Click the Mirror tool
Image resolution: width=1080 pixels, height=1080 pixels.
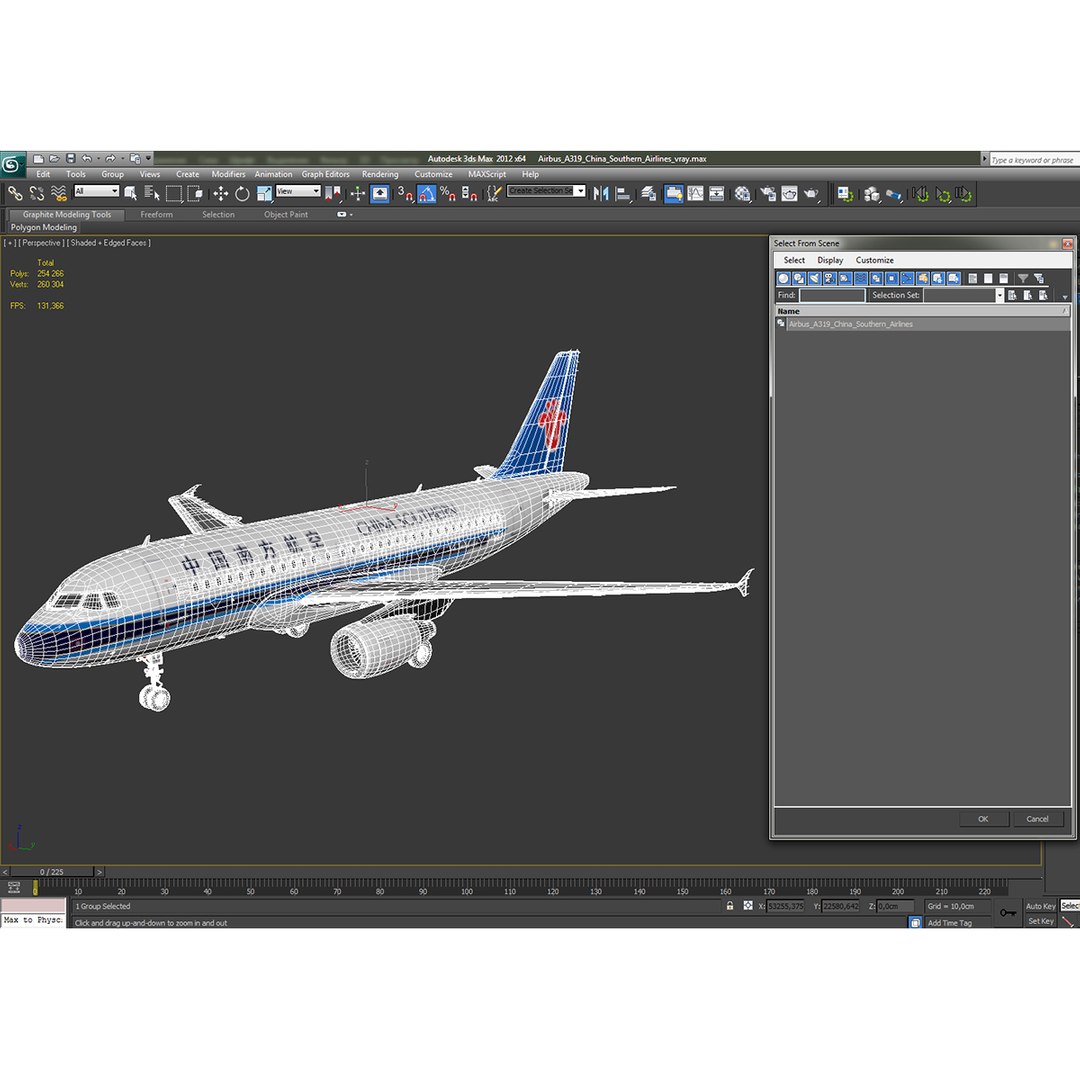pyautogui.click(x=601, y=194)
